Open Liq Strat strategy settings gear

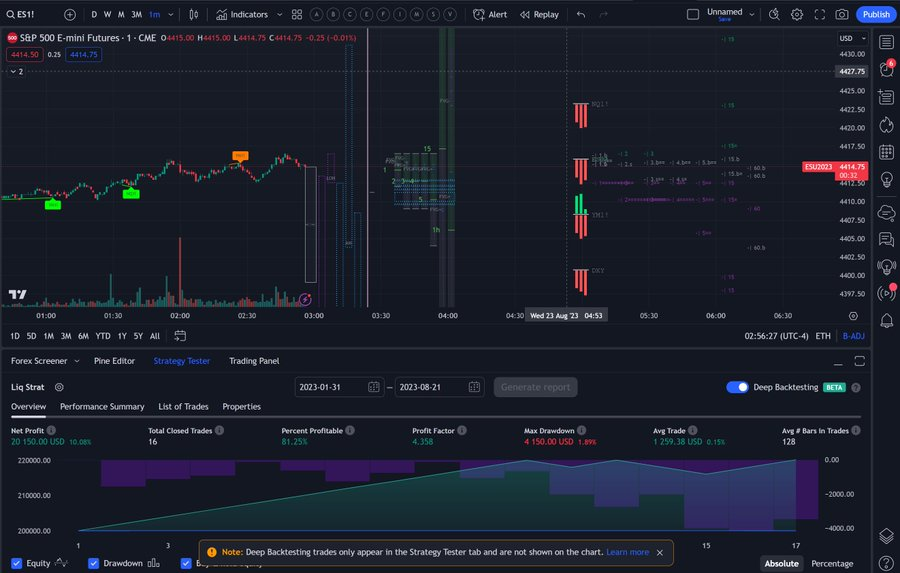(x=59, y=387)
